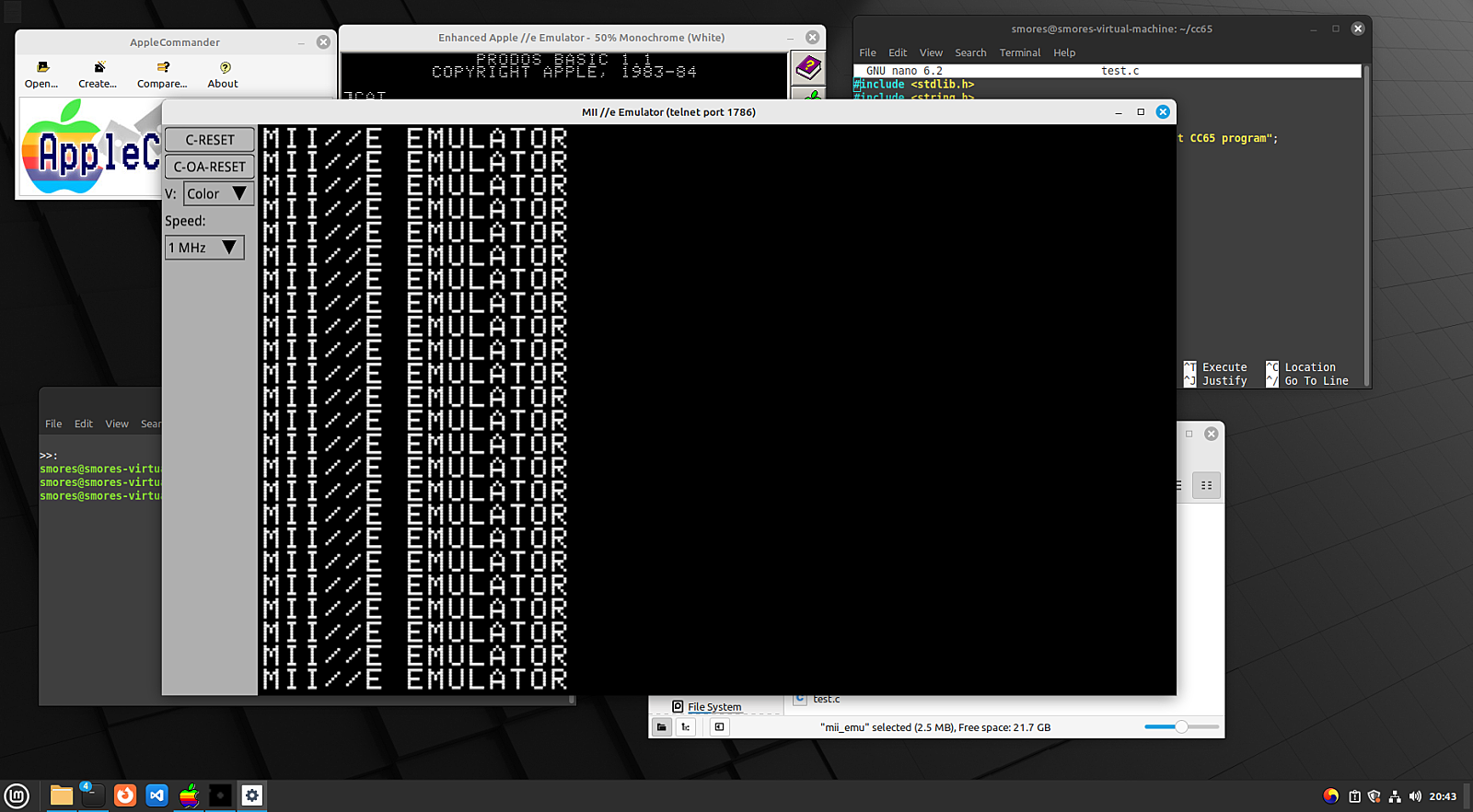Viewport: 1473px width, 812px height.
Task: Click Create... icon in AppleCommander
Action: (x=98, y=75)
